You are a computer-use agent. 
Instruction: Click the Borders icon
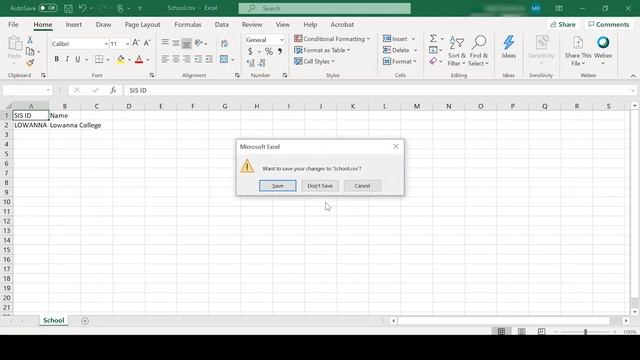[x=99, y=59]
